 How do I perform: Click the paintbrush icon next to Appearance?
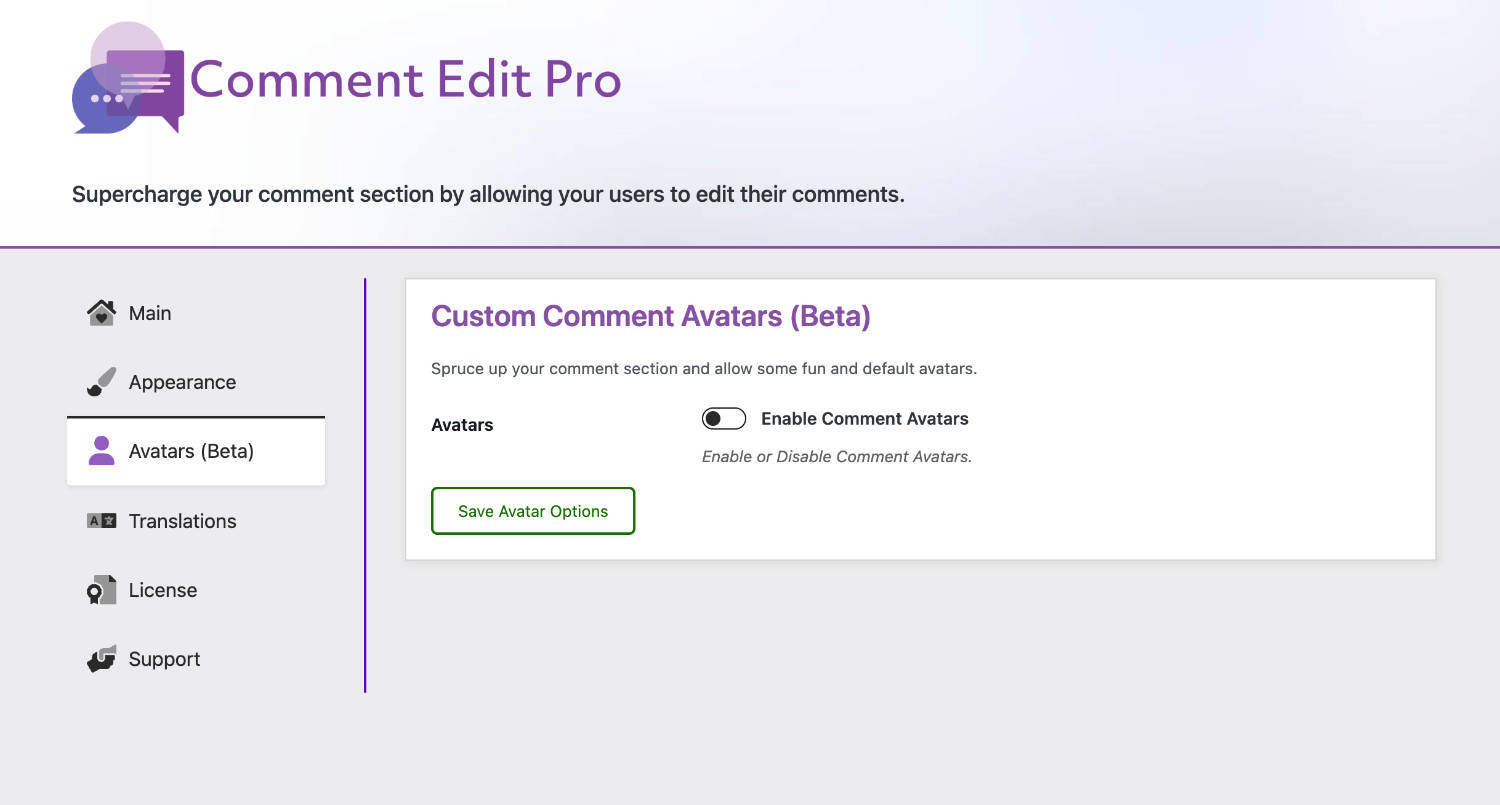click(101, 382)
